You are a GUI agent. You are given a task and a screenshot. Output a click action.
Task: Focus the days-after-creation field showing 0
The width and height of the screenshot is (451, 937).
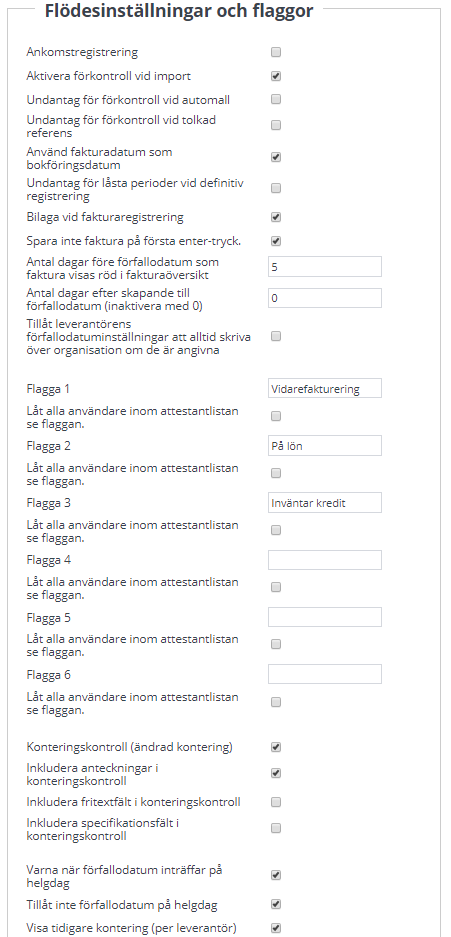[x=325, y=298]
